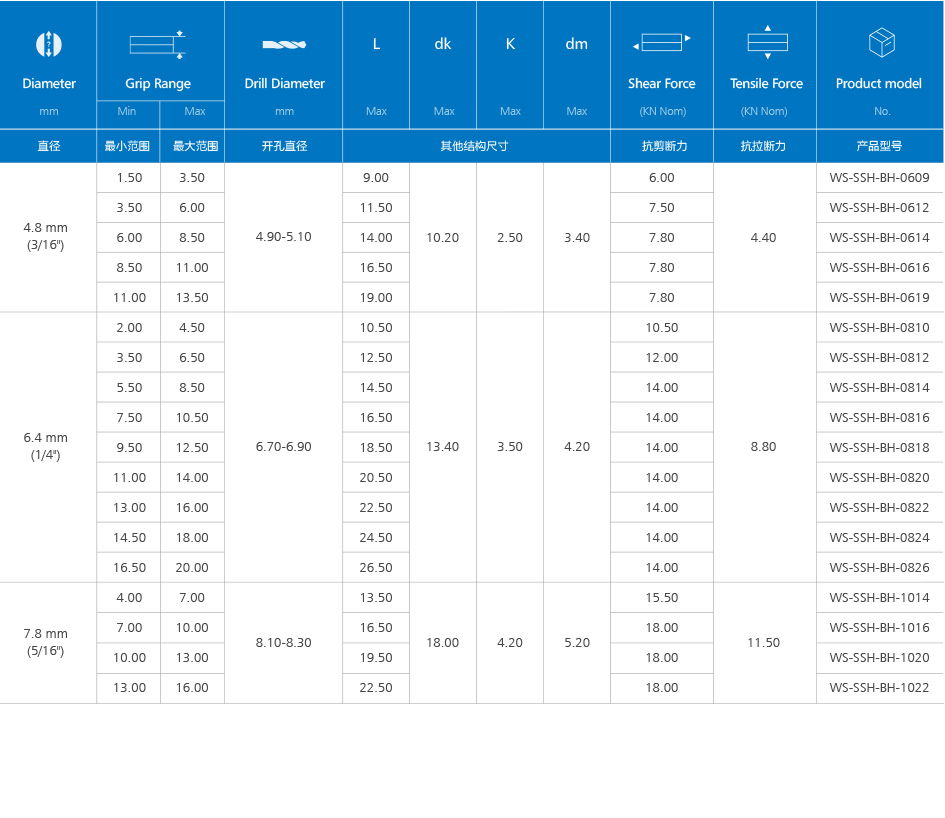Click the Tensile Force icon
This screenshot has width=945, height=818.
point(766,42)
